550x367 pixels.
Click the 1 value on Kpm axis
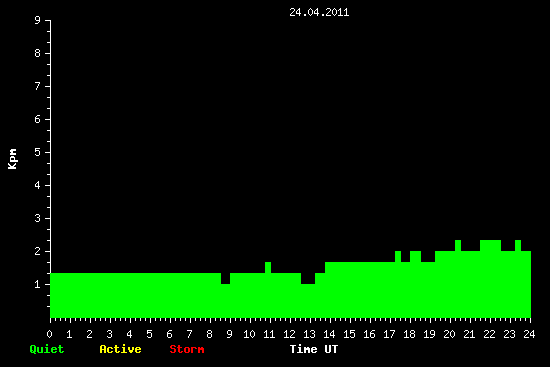pos(38,284)
